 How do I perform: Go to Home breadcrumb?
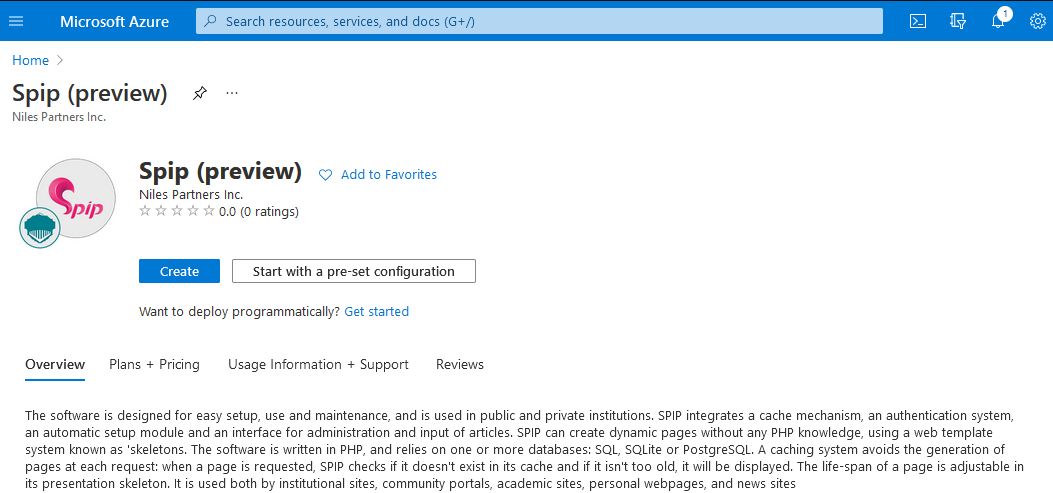30,60
